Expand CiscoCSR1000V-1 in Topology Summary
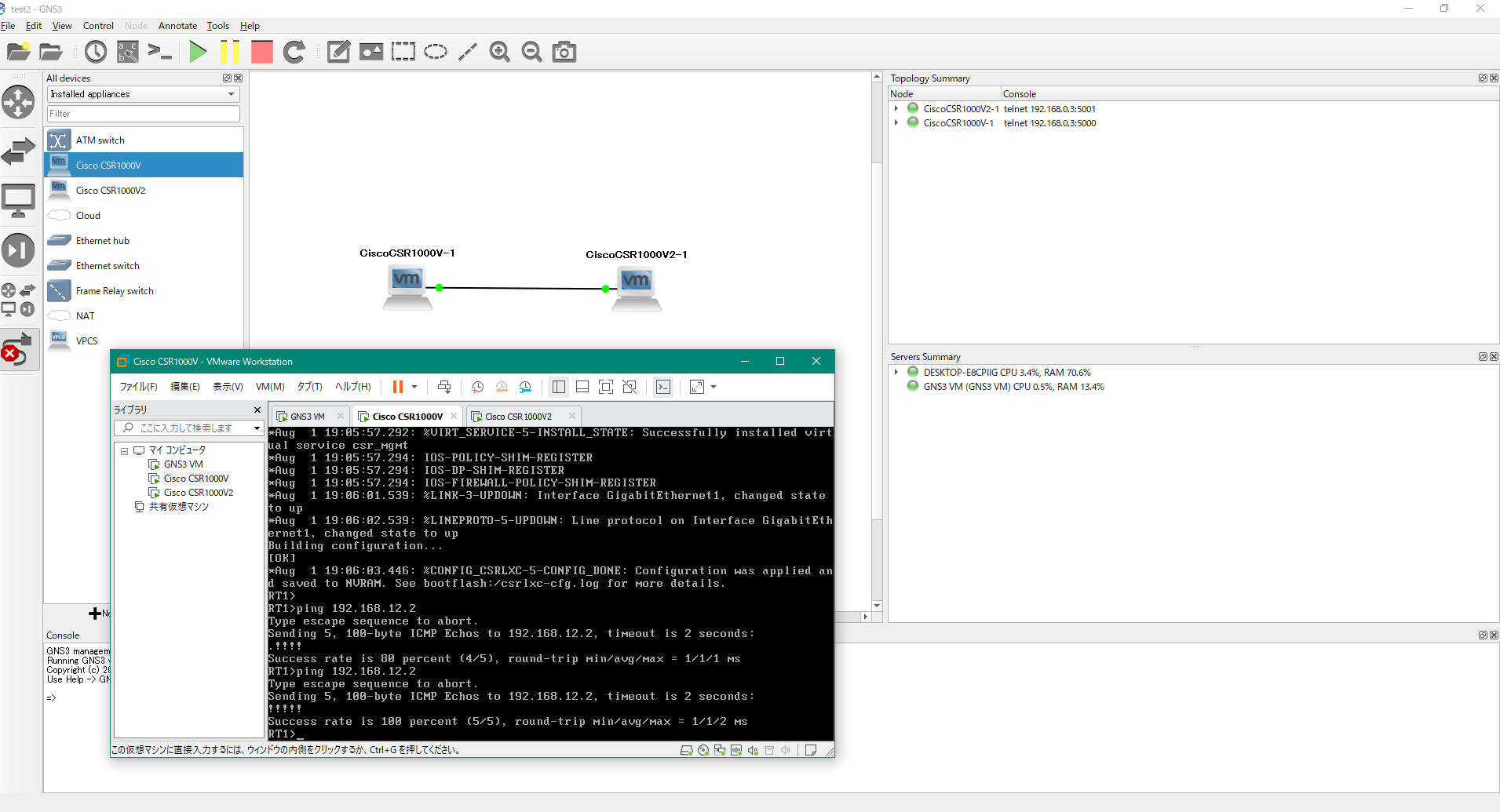This screenshot has width=1500, height=812. click(x=896, y=123)
